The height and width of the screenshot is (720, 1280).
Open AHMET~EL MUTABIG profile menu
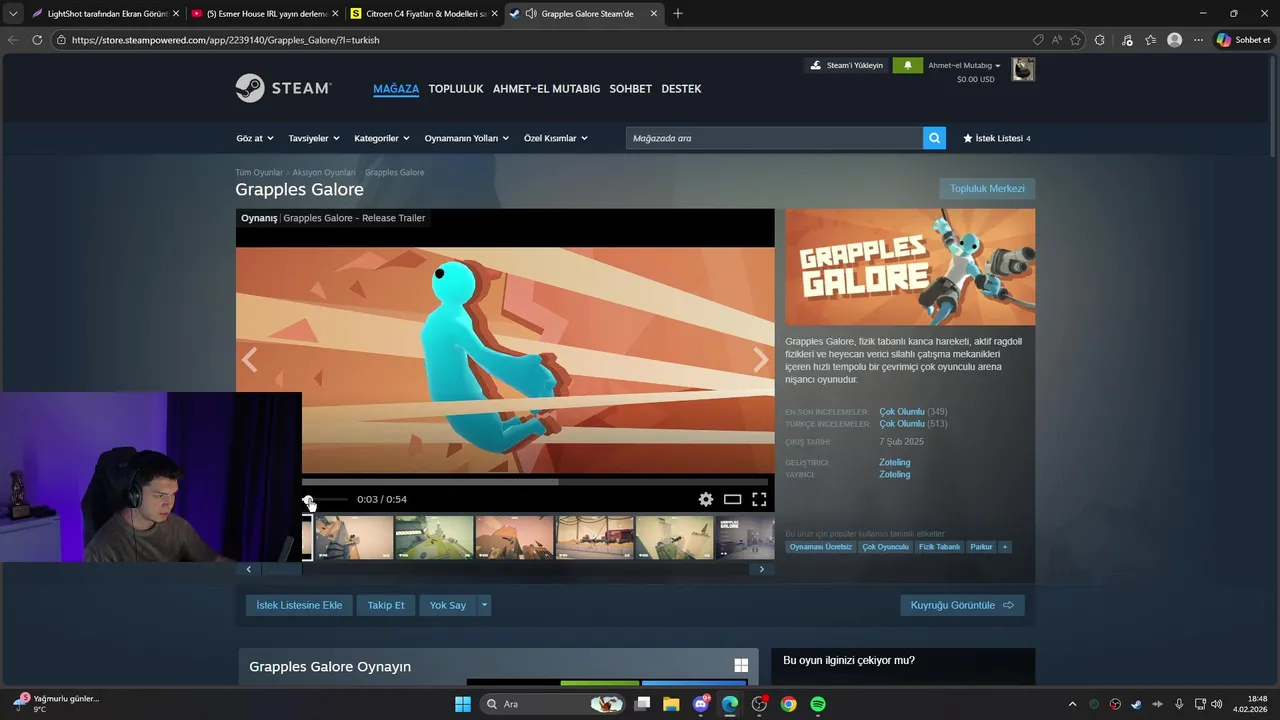pos(546,89)
